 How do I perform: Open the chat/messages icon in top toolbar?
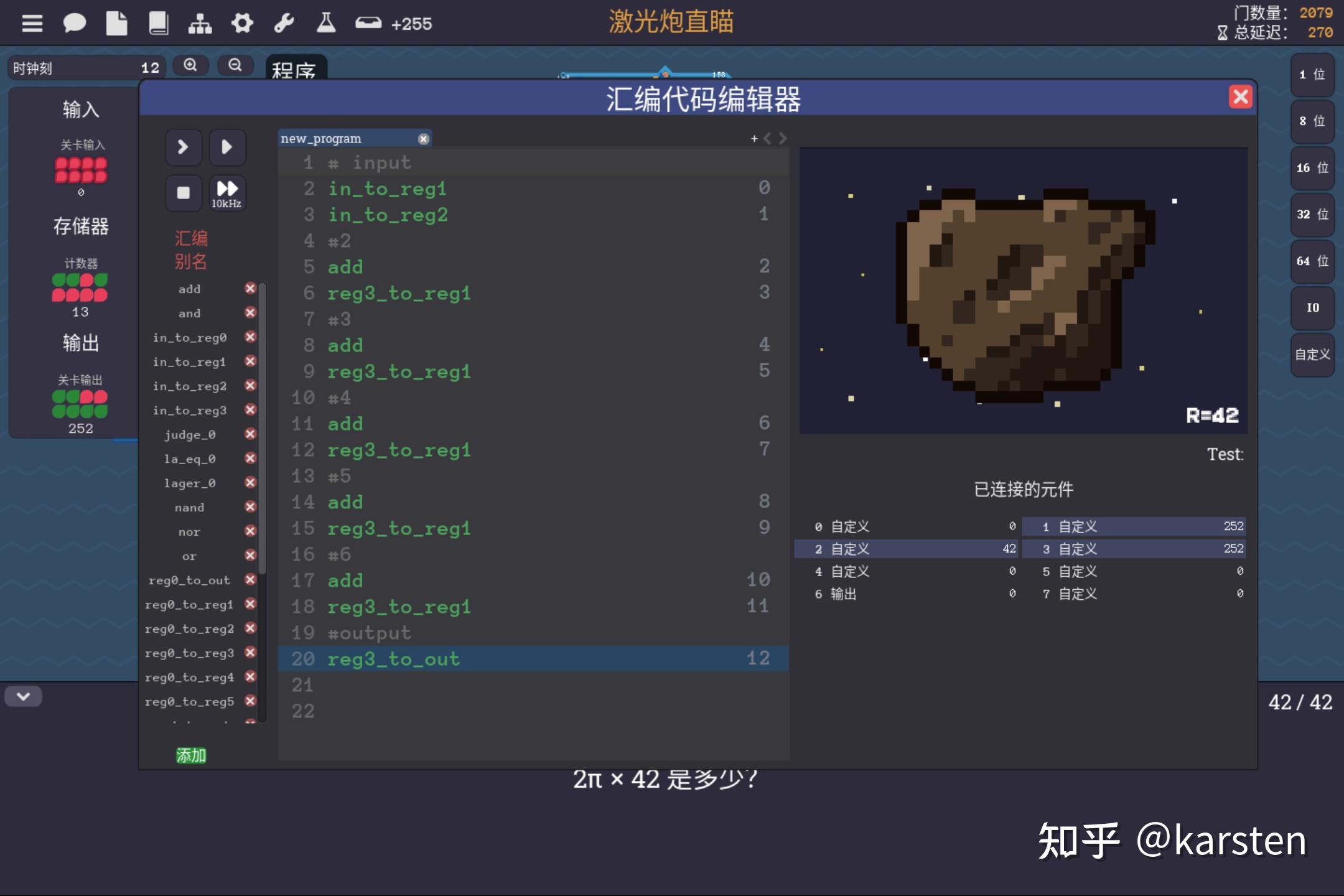pyautogui.click(x=75, y=22)
